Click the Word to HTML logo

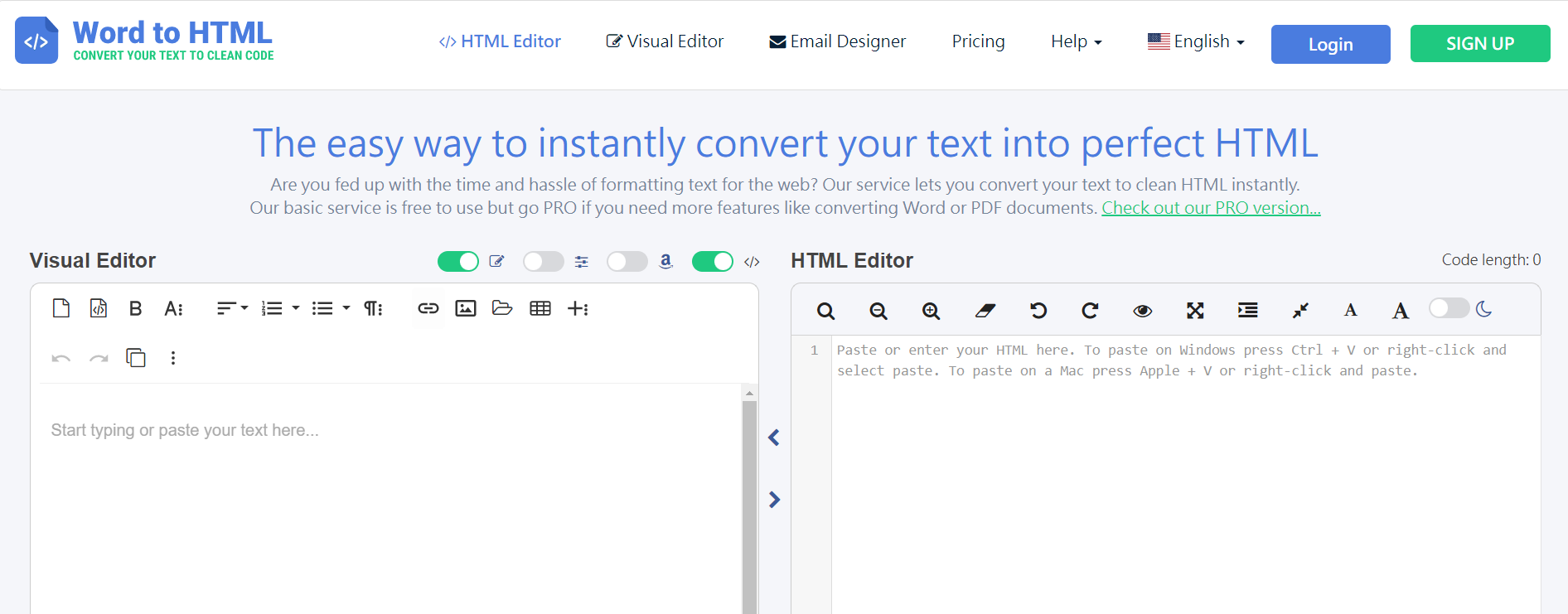point(144,40)
